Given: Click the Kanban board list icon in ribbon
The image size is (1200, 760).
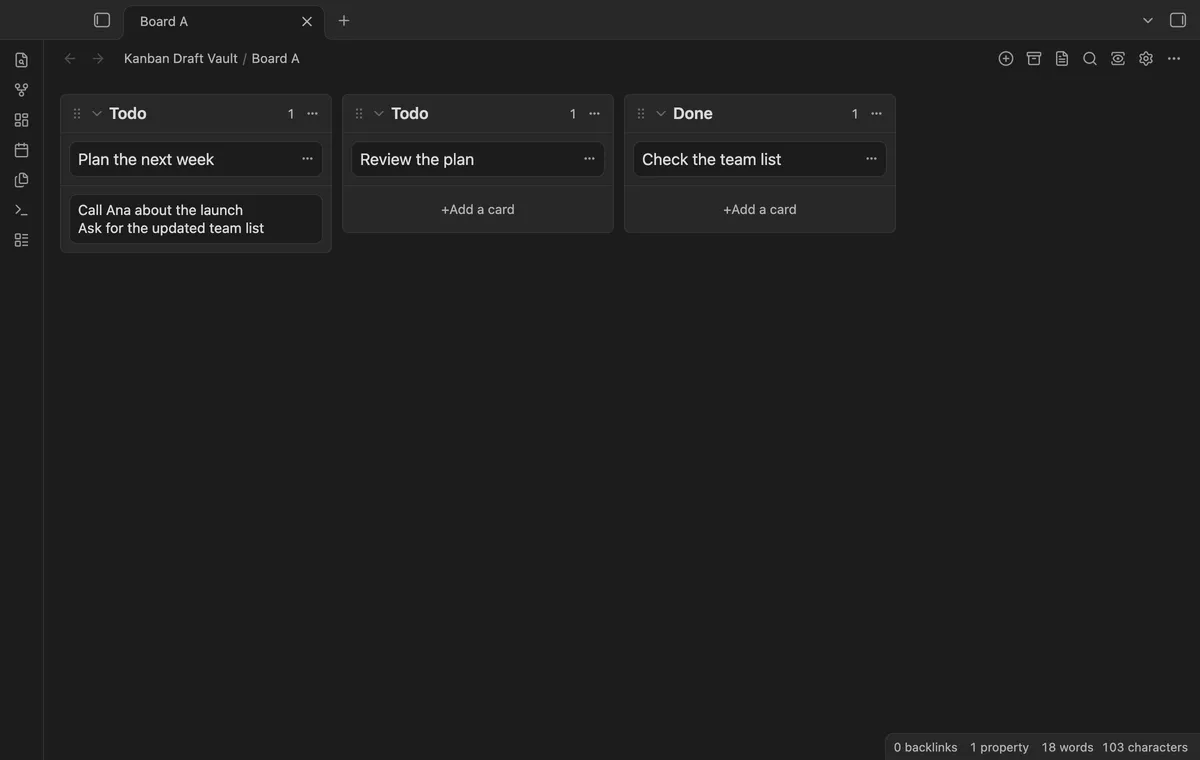Looking at the screenshot, I should [21, 240].
